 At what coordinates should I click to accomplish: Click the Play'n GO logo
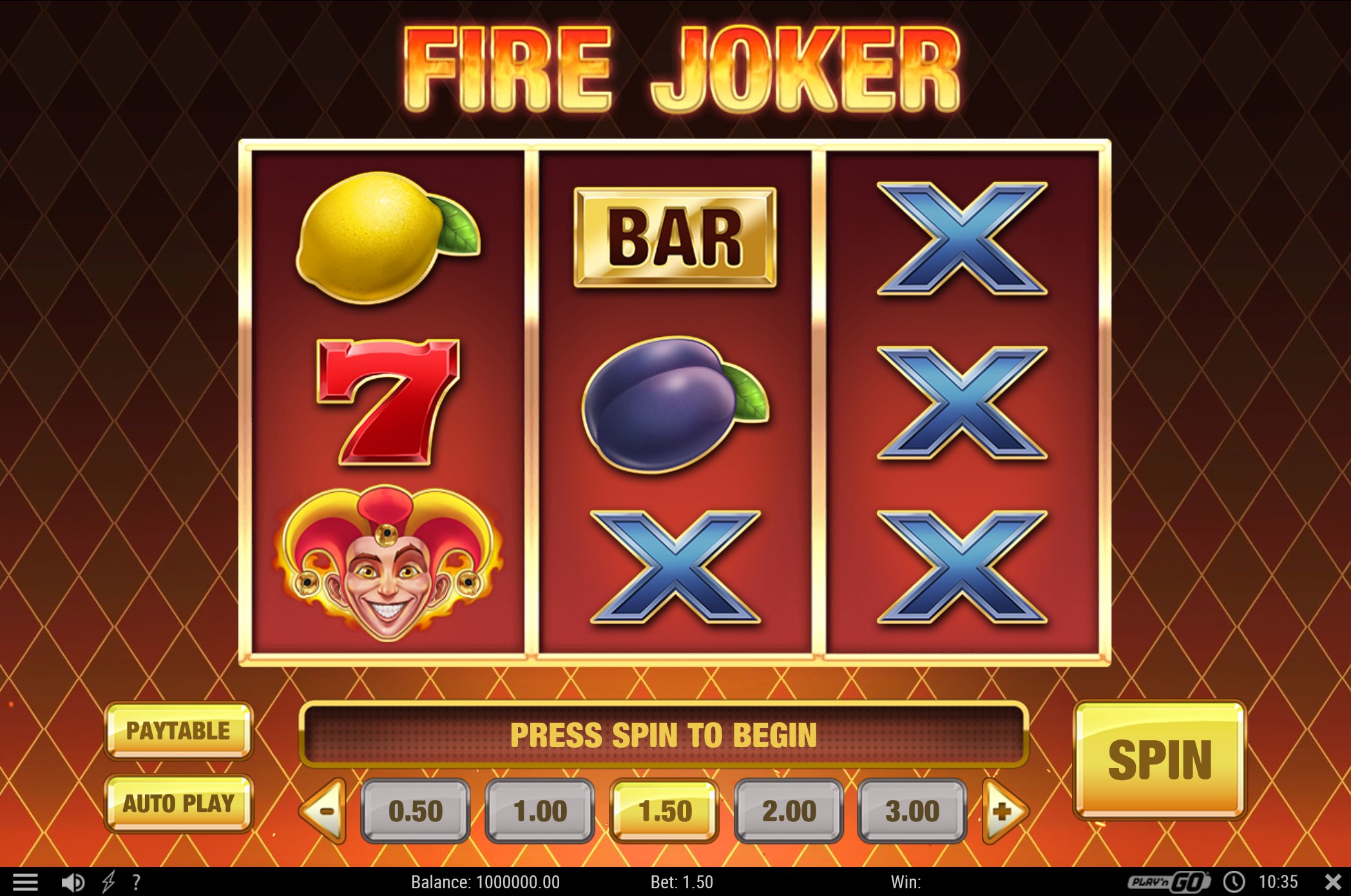1169,882
